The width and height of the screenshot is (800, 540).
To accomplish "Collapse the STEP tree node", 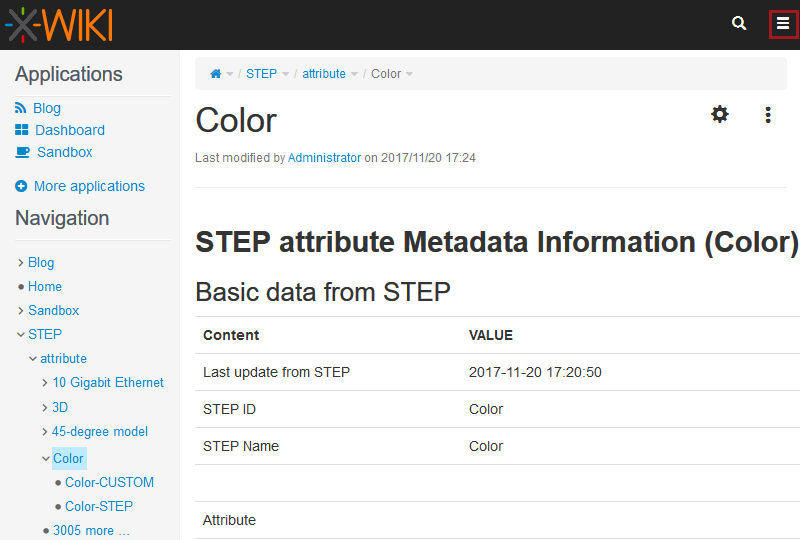I will 21,335.
